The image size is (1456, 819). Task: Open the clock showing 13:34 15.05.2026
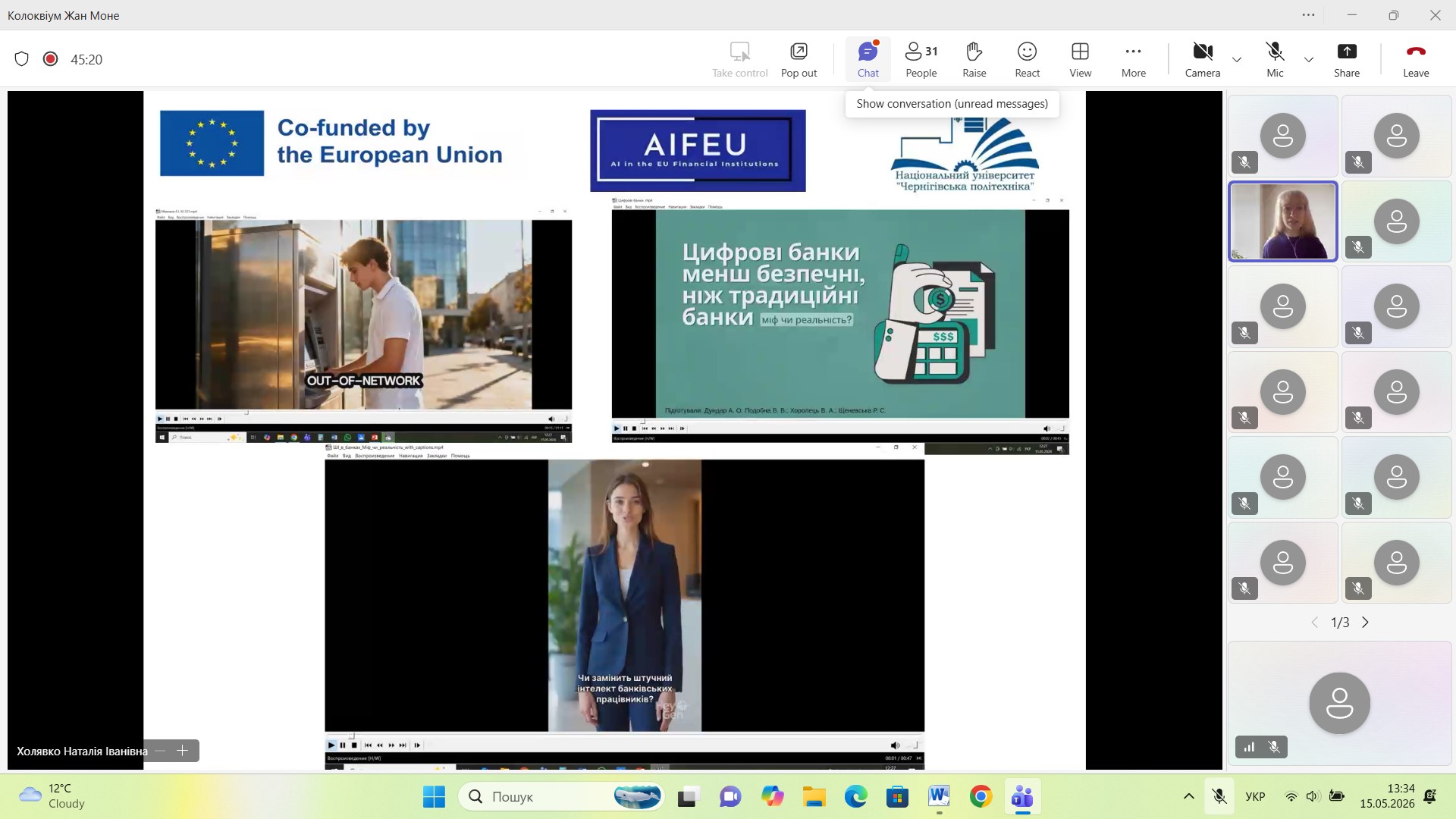coord(1387,796)
